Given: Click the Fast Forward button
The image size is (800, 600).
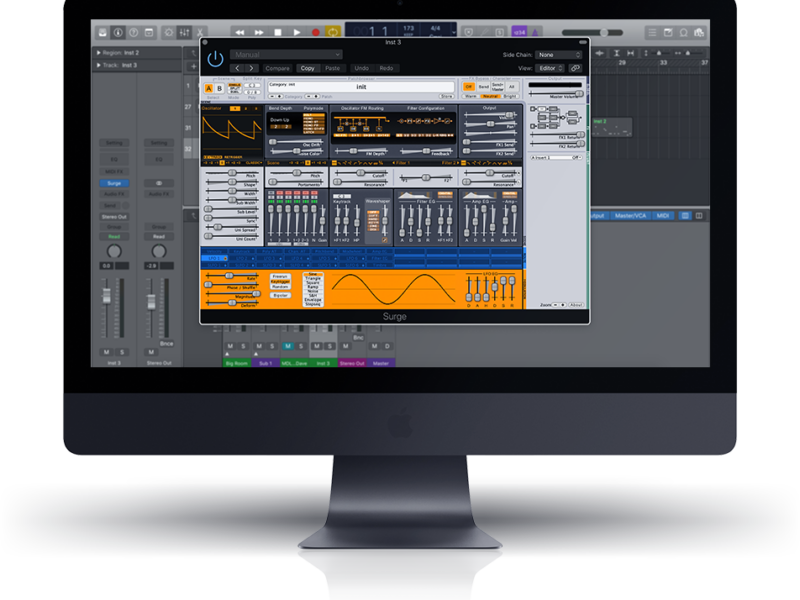Looking at the screenshot, I should click(x=261, y=32).
